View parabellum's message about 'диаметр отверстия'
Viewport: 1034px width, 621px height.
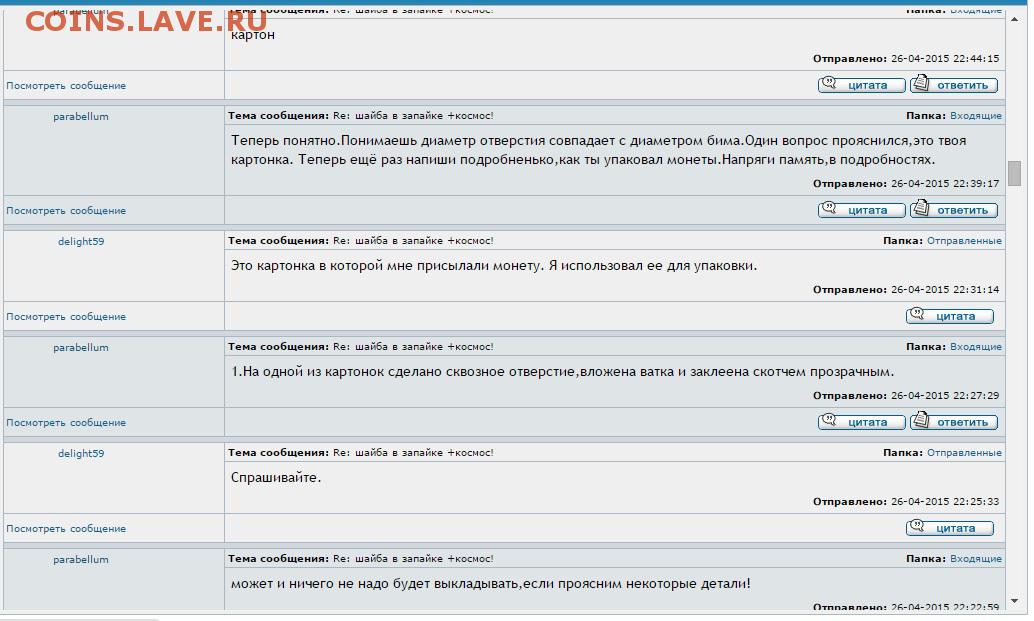click(x=66, y=211)
